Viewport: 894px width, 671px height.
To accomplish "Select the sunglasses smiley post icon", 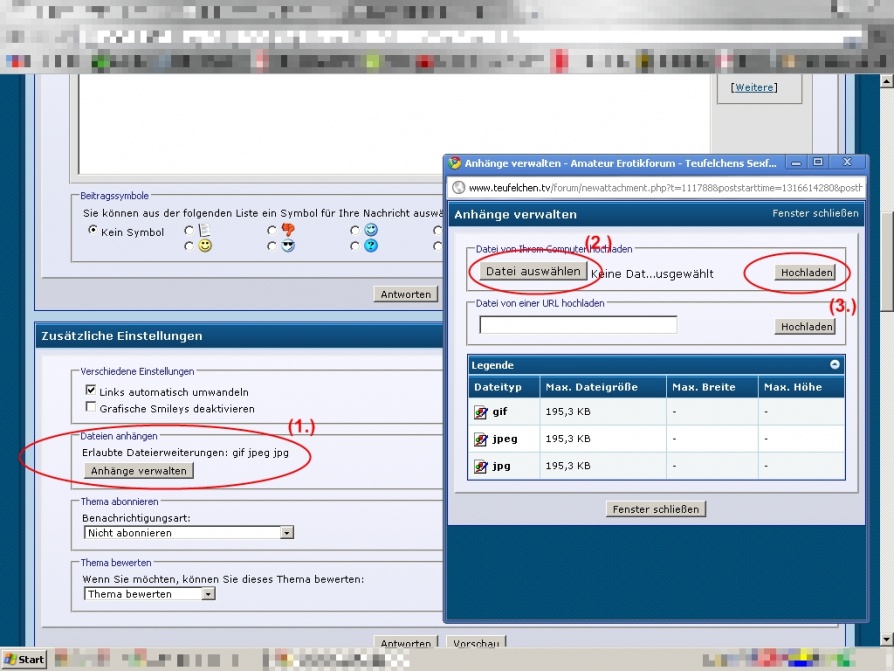I will [x=288, y=246].
